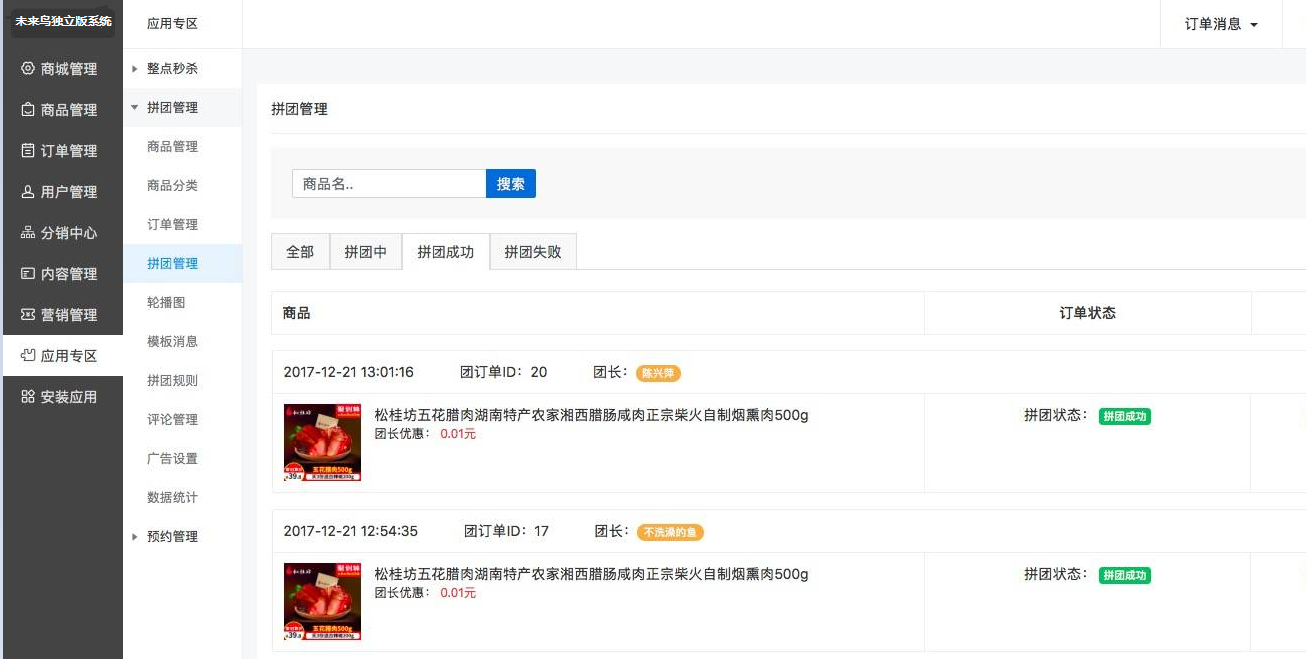Click the text 团订单ID: 17
This screenshot has width=1306, height=659.
pos(507,531)
